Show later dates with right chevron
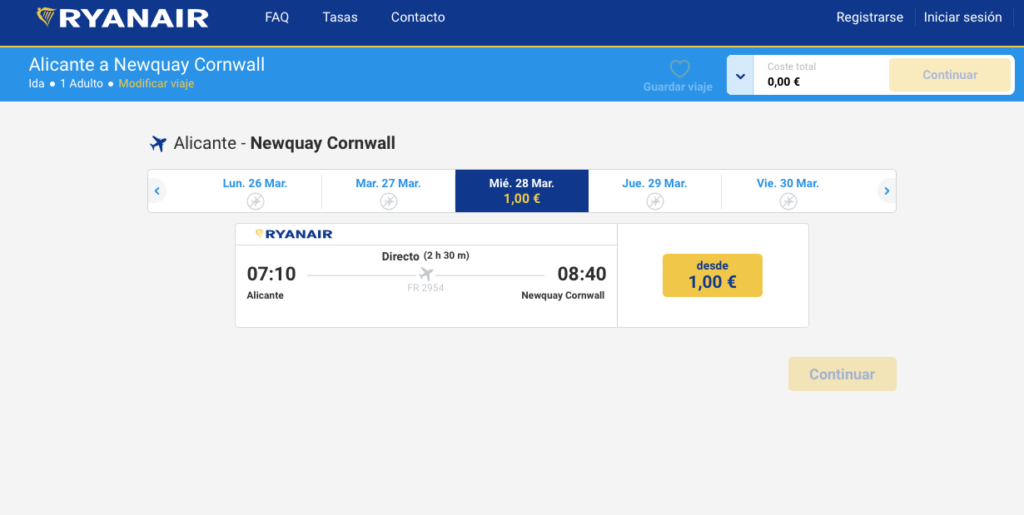This screenshot has height=515, width=1024. 886,191
